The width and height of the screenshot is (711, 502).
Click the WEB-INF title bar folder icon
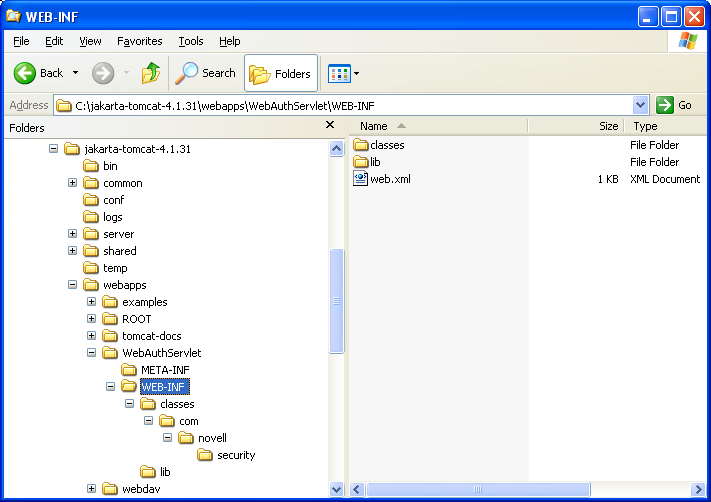(14, 16)
